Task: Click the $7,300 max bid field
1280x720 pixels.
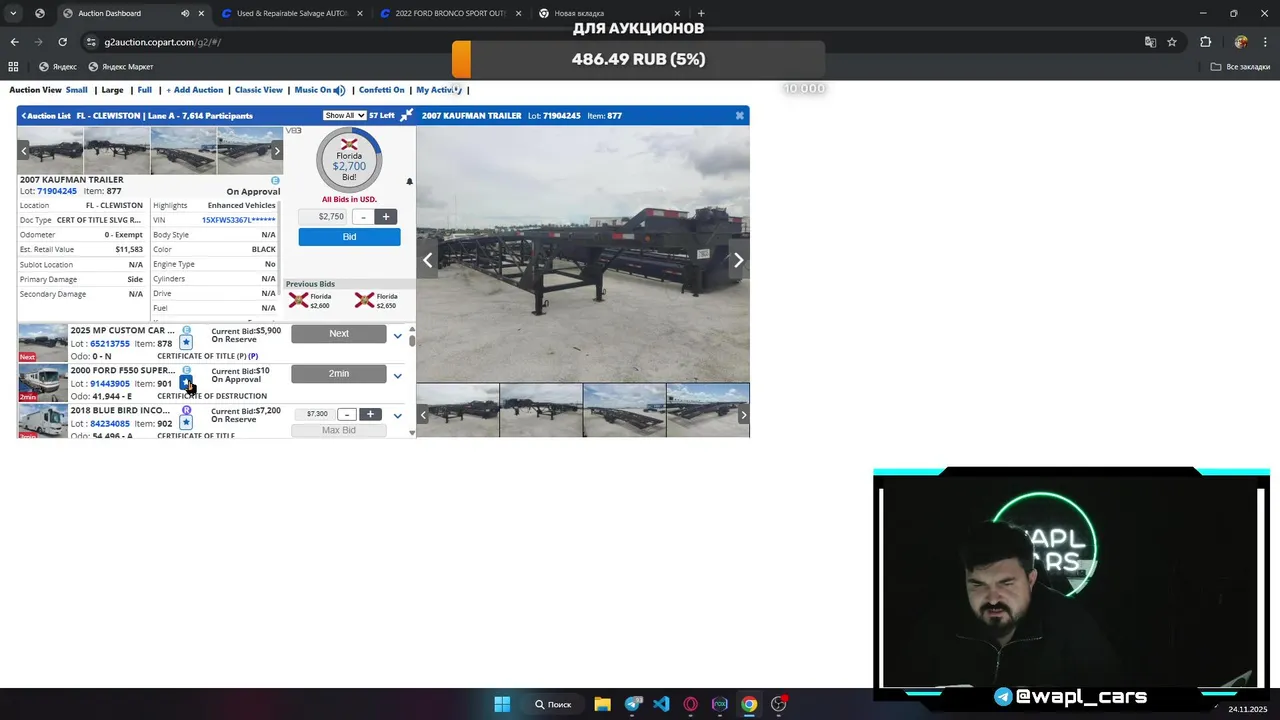Action: [317, 414]
